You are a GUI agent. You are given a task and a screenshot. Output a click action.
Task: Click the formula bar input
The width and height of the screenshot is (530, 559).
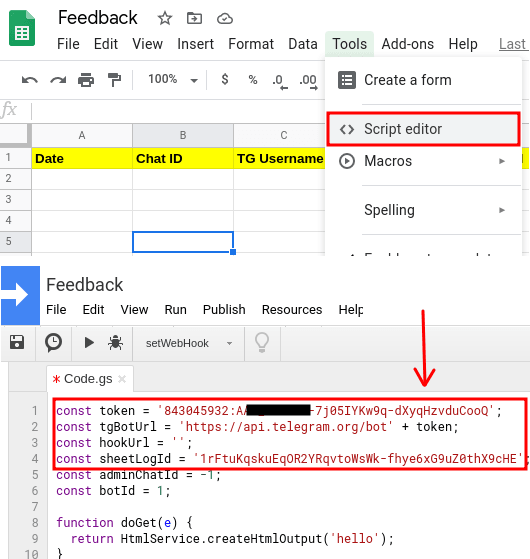click(x=178, y=110)
